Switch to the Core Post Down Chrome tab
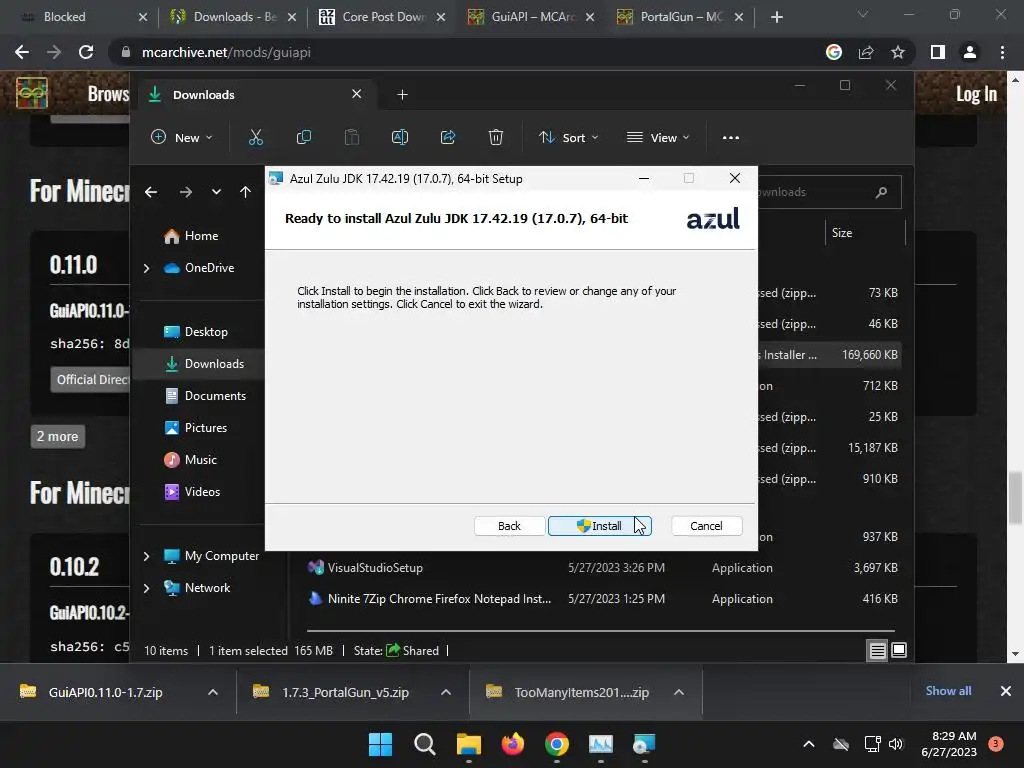This screenshot has width=1024, height=768. pos(381,17)
